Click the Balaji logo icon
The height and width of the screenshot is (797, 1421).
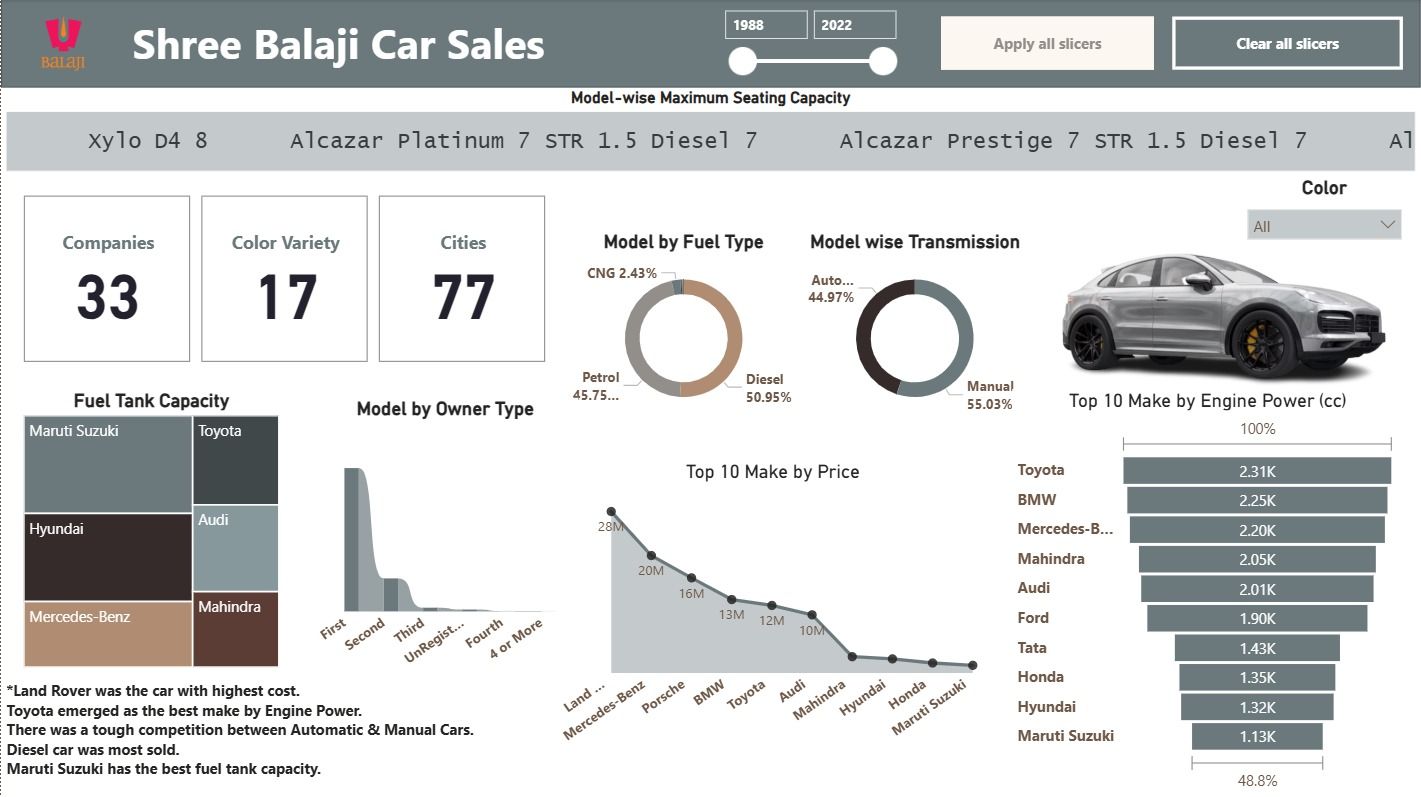click(x=63, y=43)
